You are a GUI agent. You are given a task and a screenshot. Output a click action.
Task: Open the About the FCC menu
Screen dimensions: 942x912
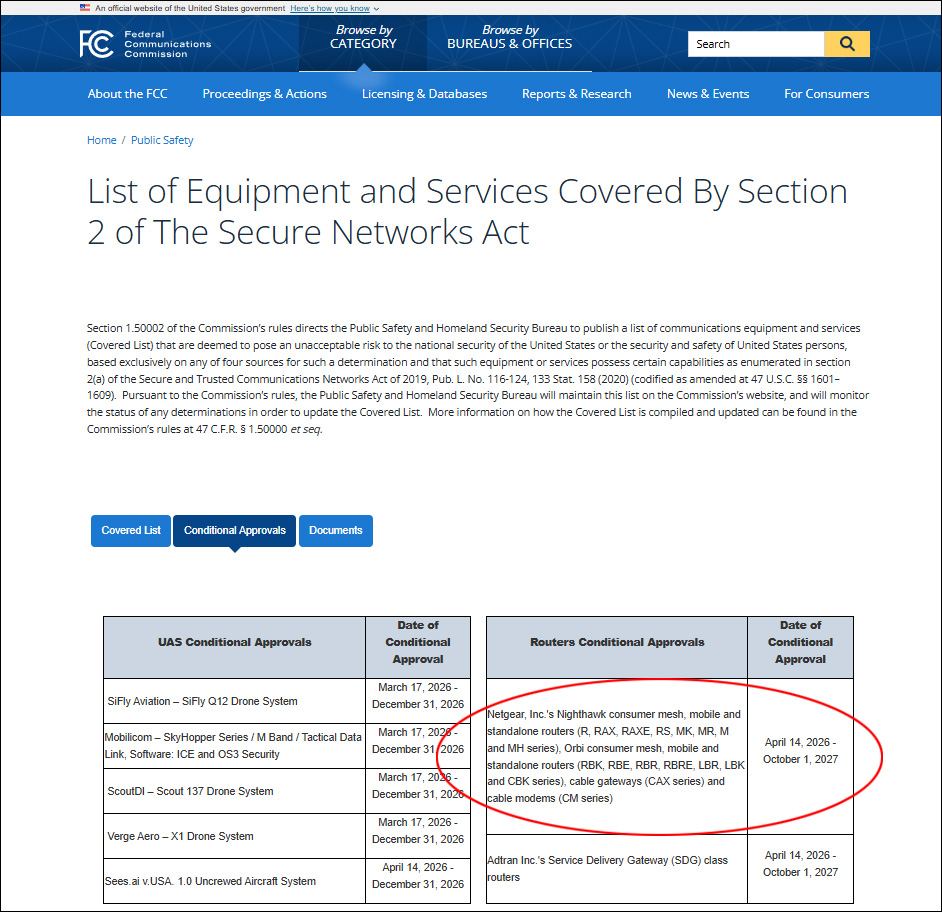(127, 94)
